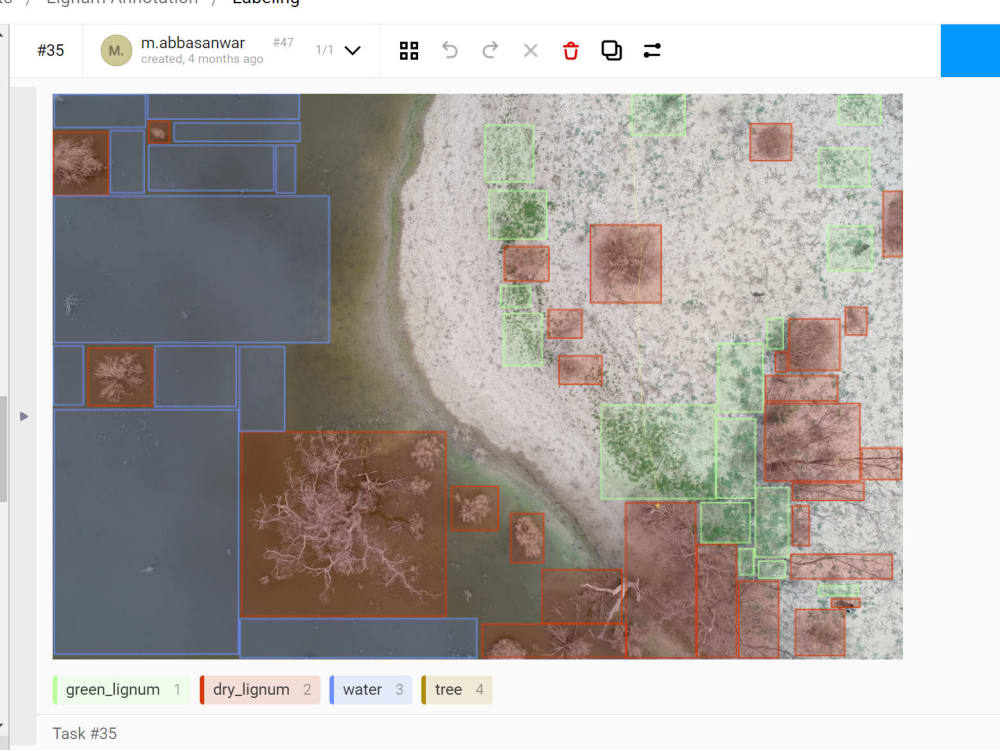Select the water label
The image size is (1000, 750).
pos(371,689)
